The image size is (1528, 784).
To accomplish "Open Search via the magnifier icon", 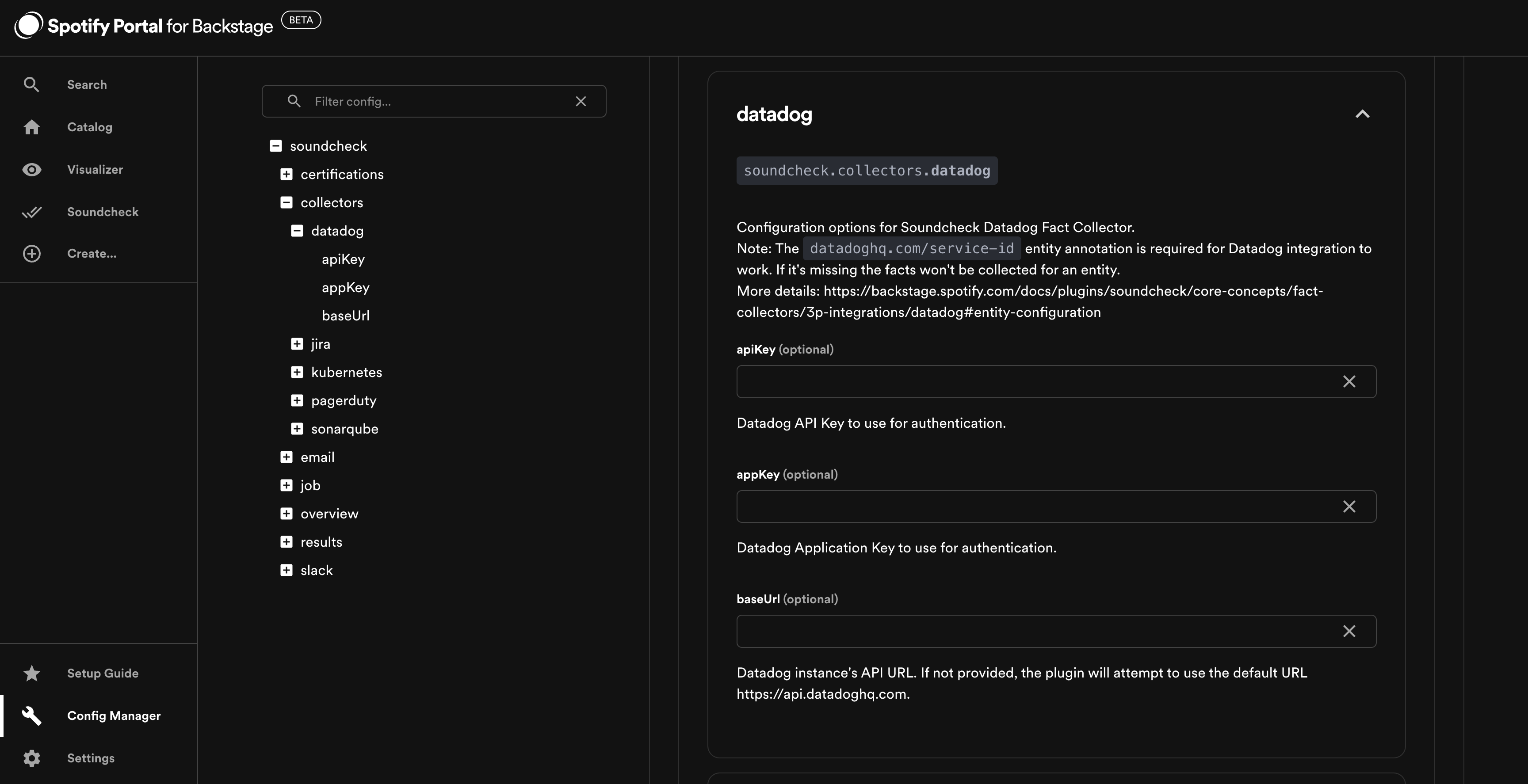I will (31, 85).
